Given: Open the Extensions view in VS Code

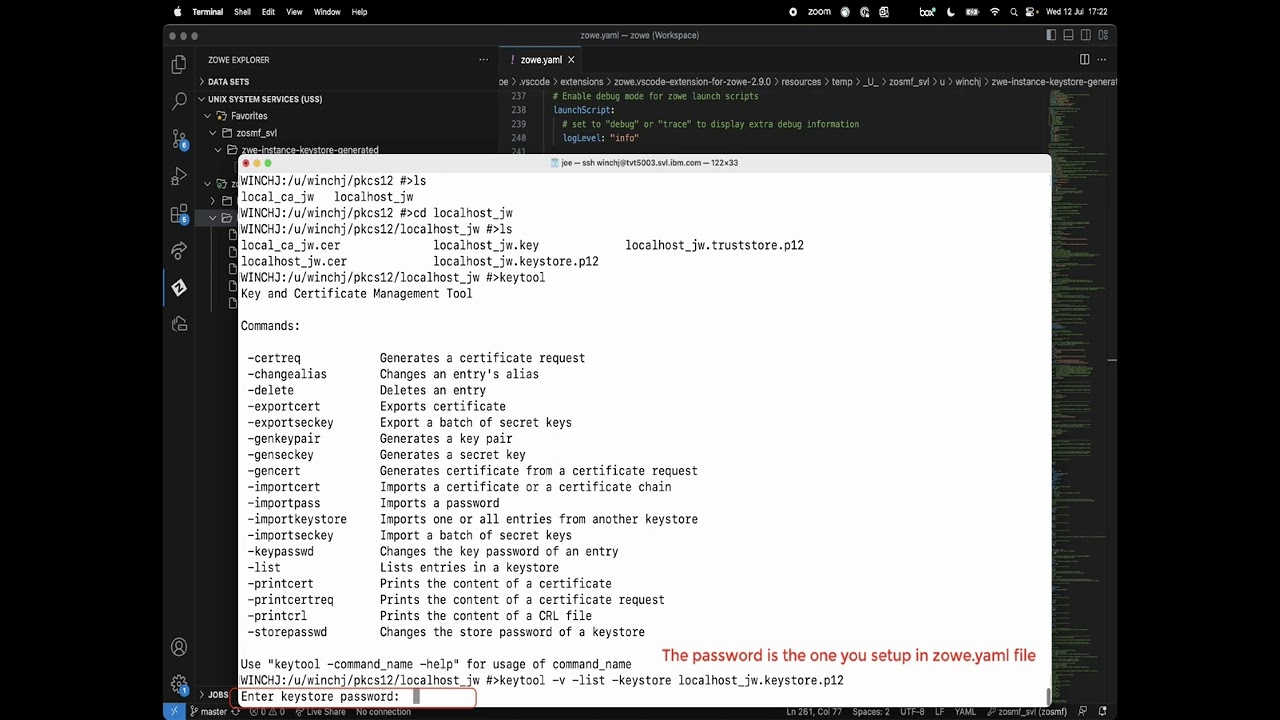Looking at the screenshot, I should pos(179,213).
